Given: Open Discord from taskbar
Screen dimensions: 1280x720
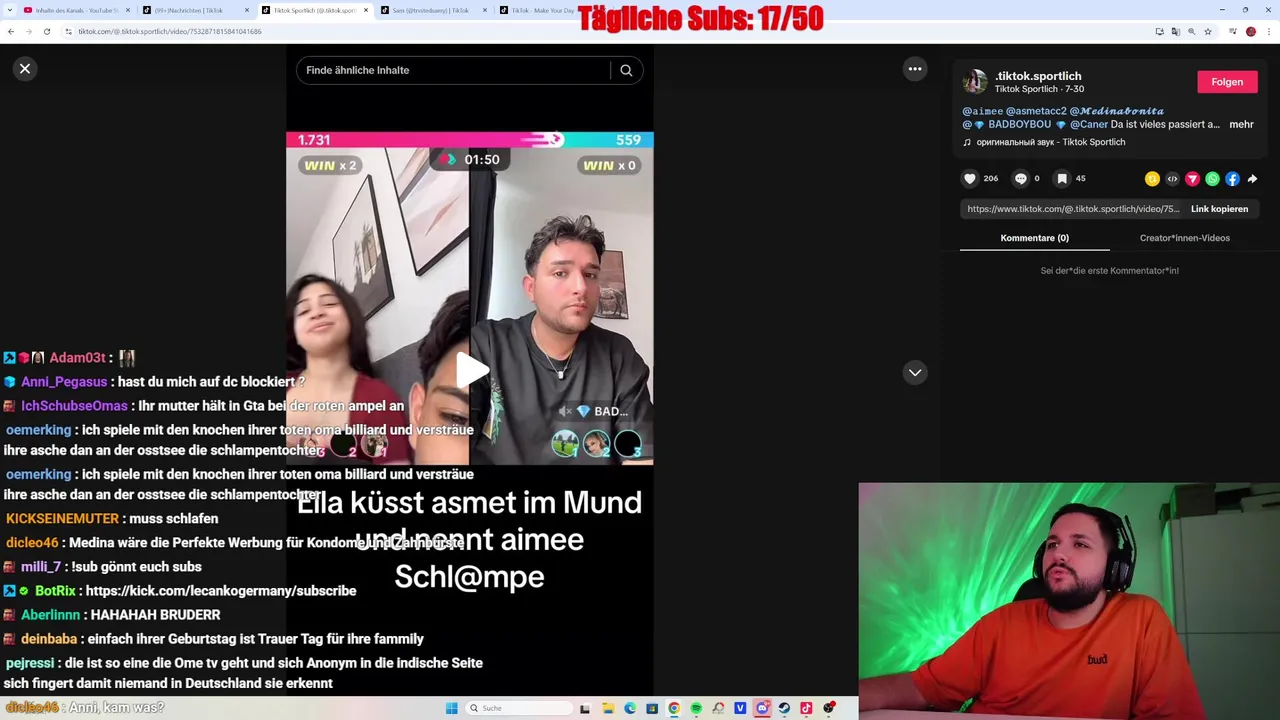Looking at the screenshot, I should [762, 708].
